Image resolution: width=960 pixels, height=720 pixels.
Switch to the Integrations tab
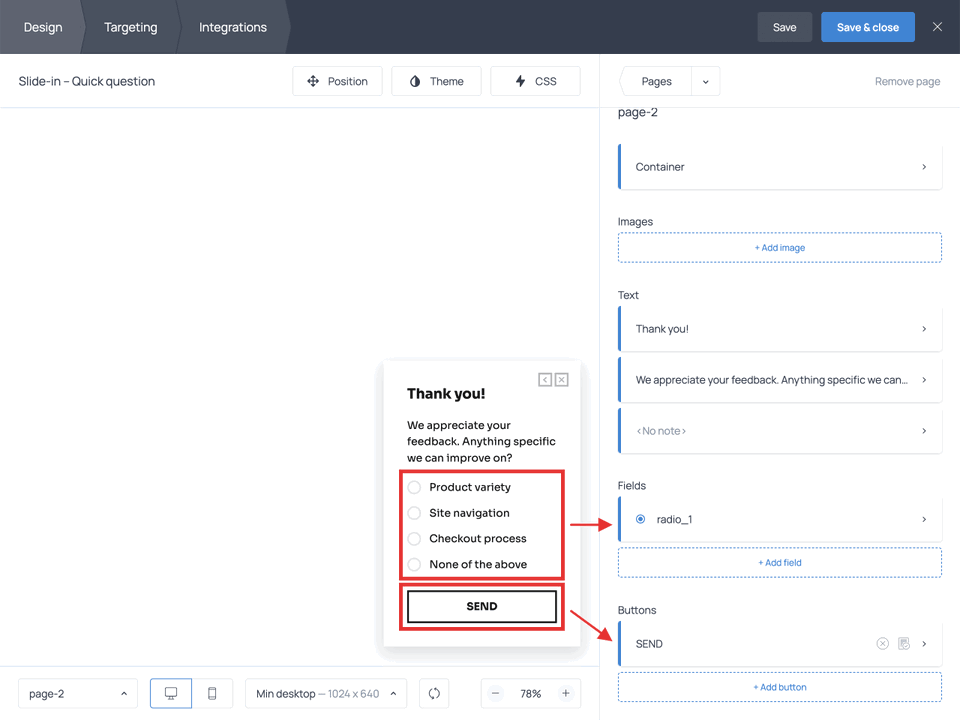(232, 27)
